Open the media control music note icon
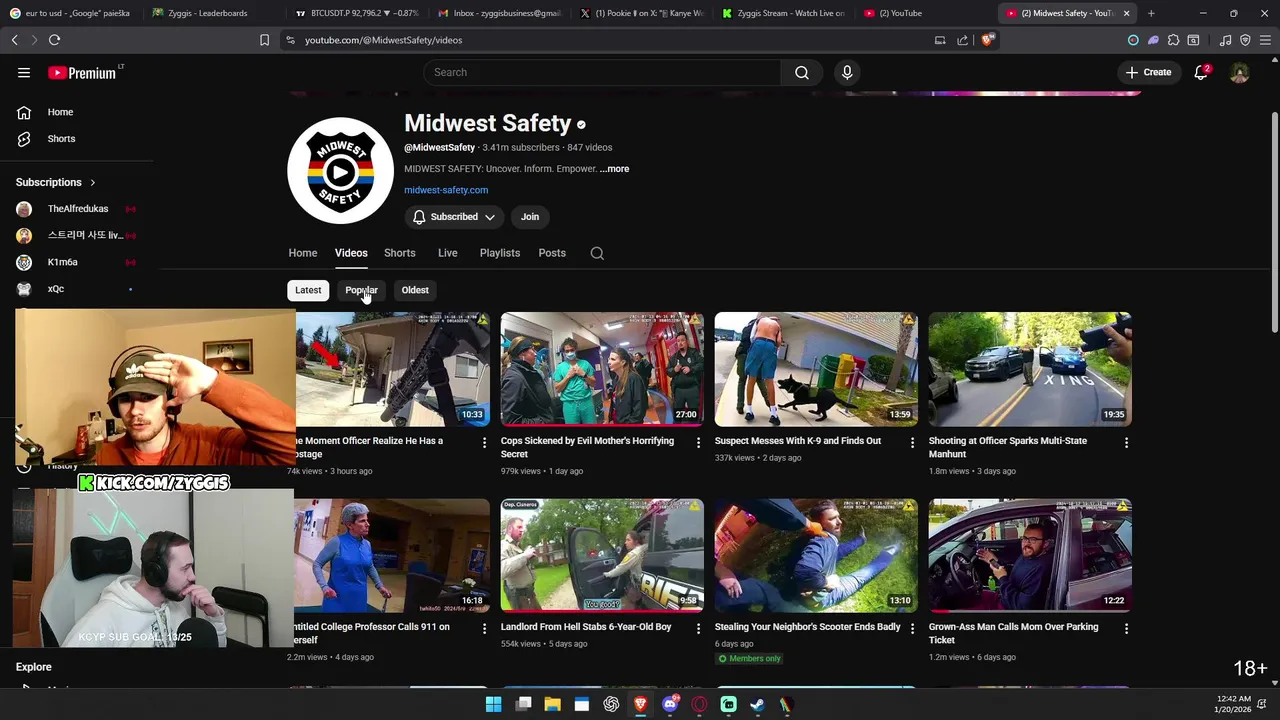Image resolution: width=1280 pixels, height=720 pixels. coord(1225,40)
